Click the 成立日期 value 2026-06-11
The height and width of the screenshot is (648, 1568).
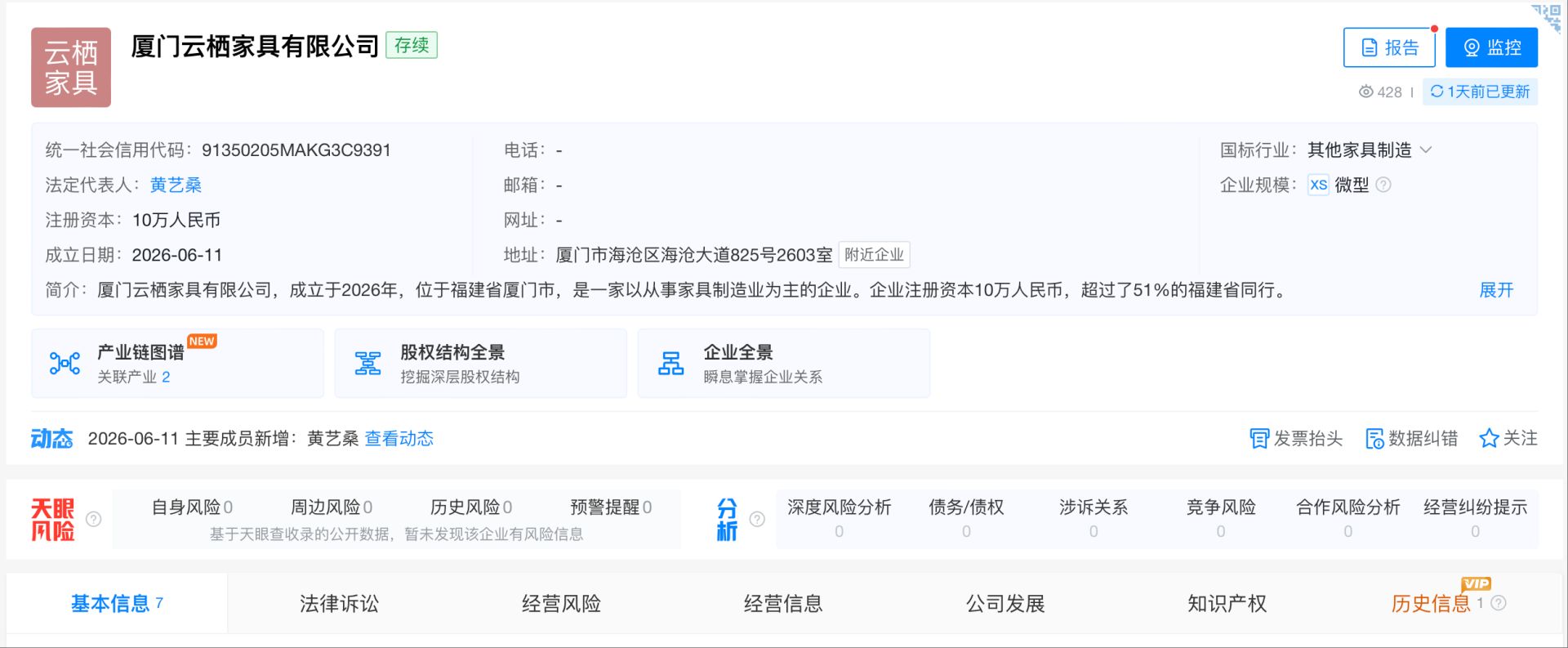click(x=177, y=255)
